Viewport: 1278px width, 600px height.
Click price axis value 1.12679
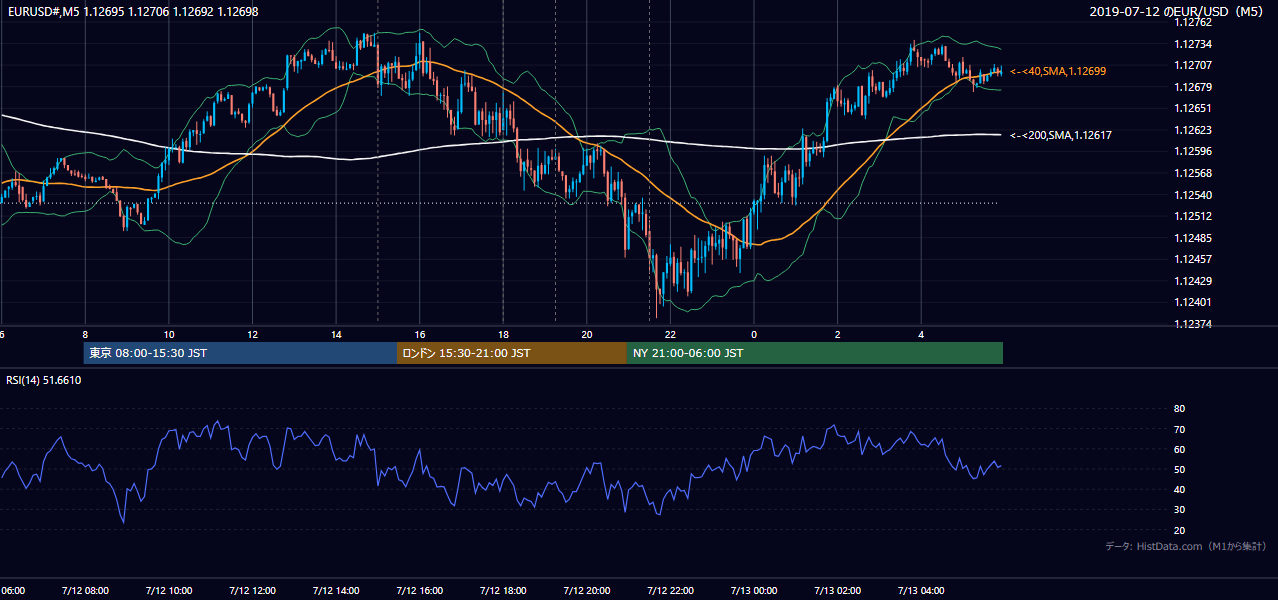(1192, 87)
